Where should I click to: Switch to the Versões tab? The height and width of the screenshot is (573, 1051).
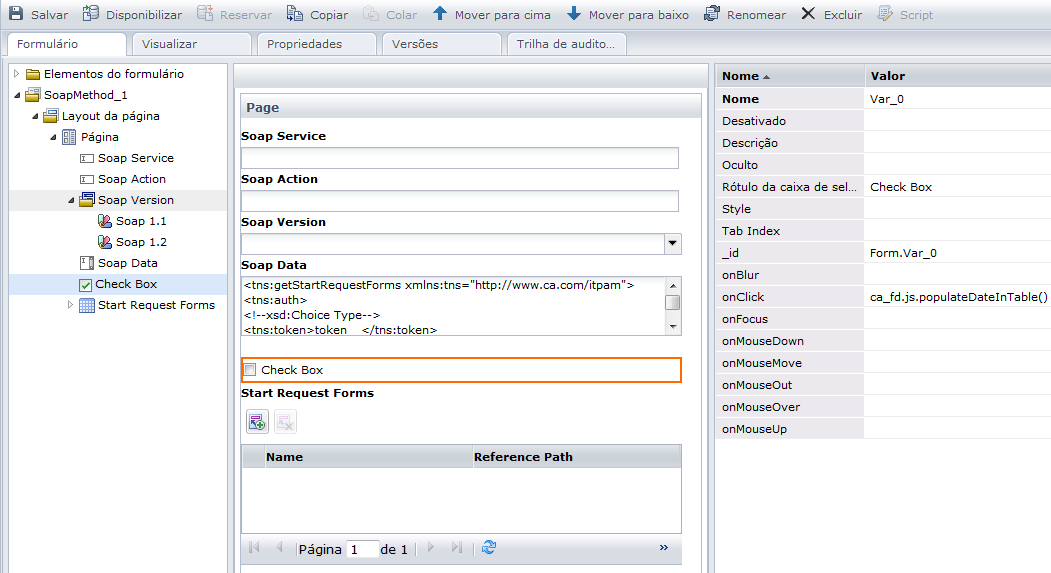(x=442, y=44)
